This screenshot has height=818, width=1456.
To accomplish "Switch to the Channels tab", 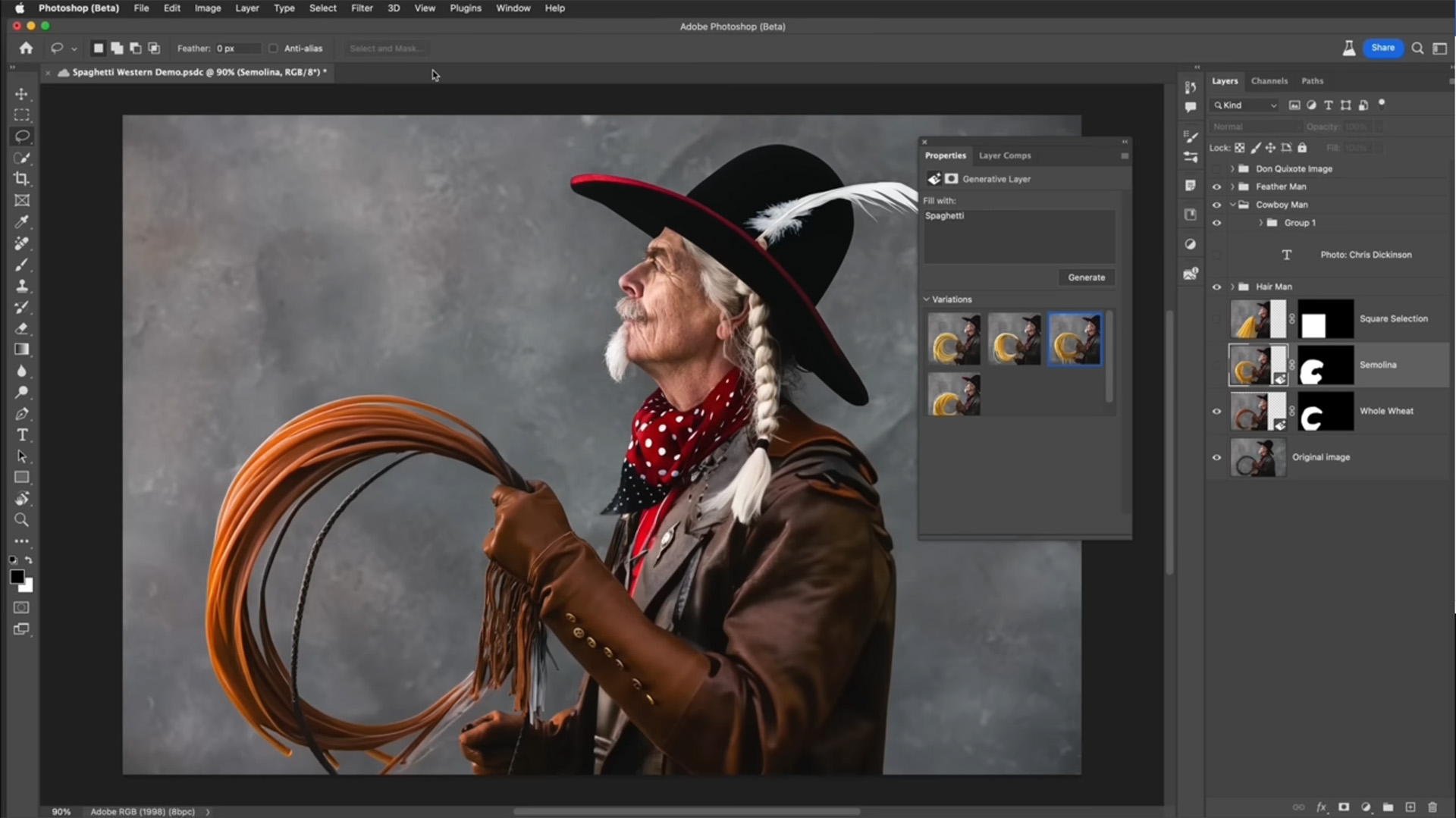I will (x=1269, y=81).
